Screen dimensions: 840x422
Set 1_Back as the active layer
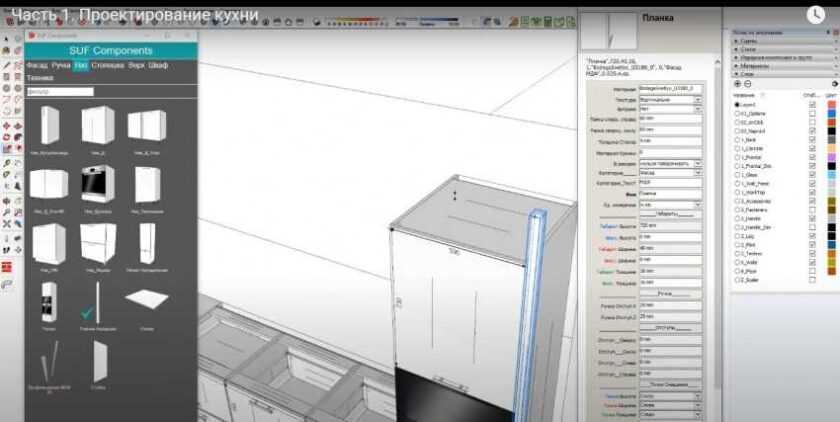click(736, 140)
